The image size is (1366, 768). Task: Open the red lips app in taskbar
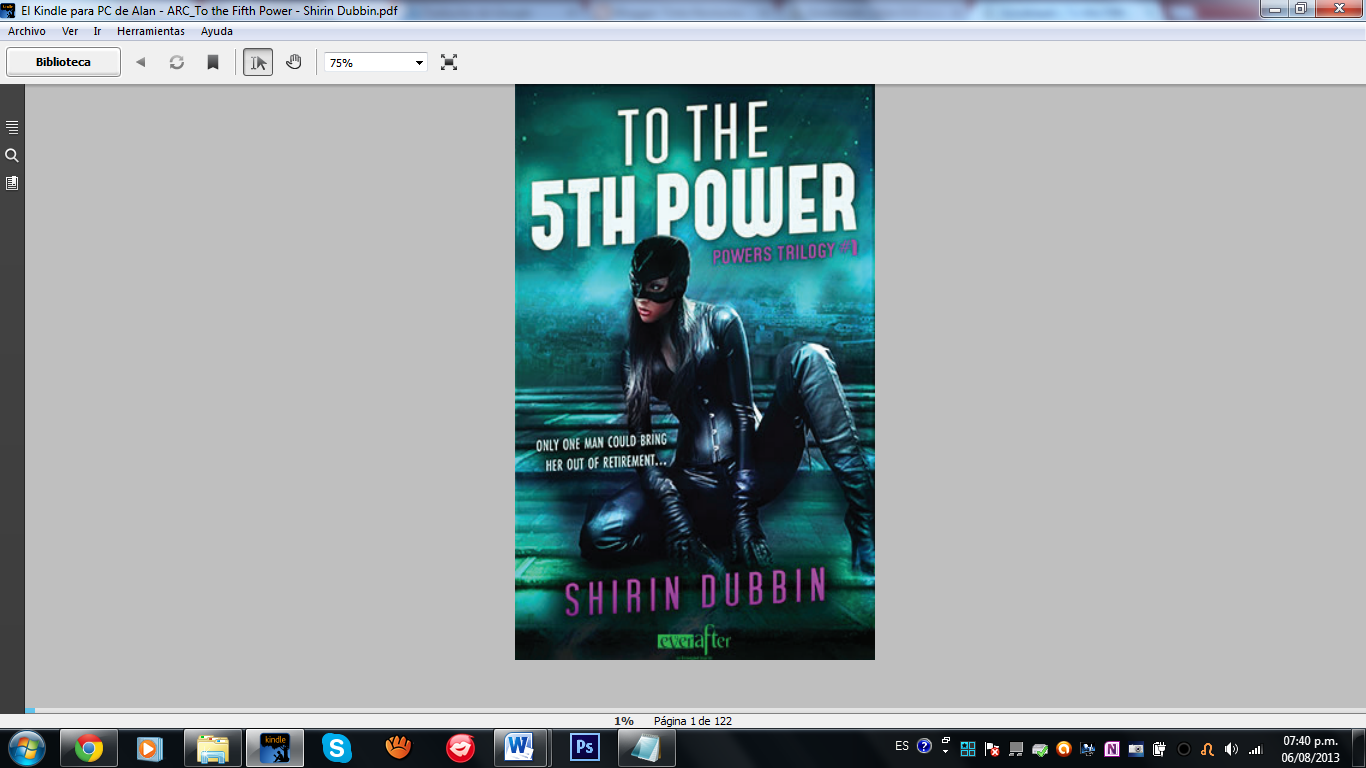(460, 748)
